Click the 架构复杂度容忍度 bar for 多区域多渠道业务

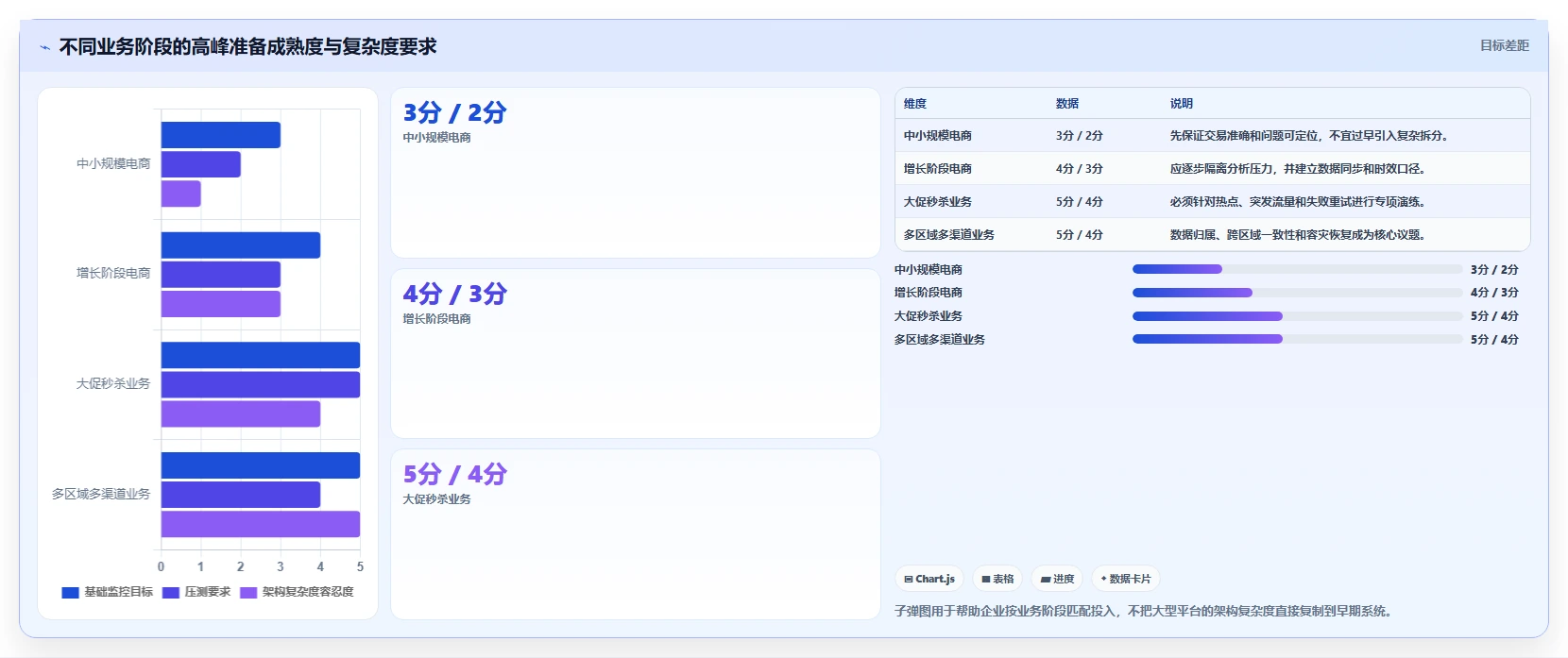click(261, 524)
